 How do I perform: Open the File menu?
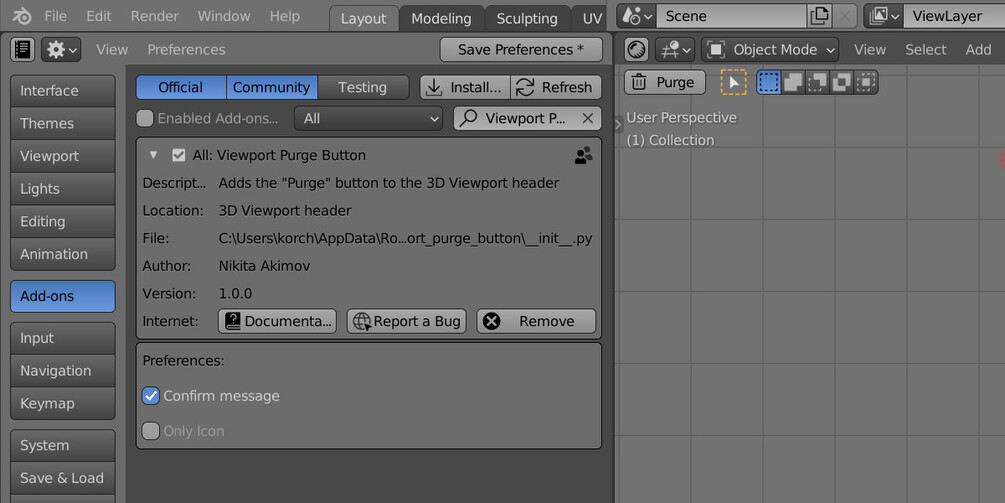(x=55, y=16)
